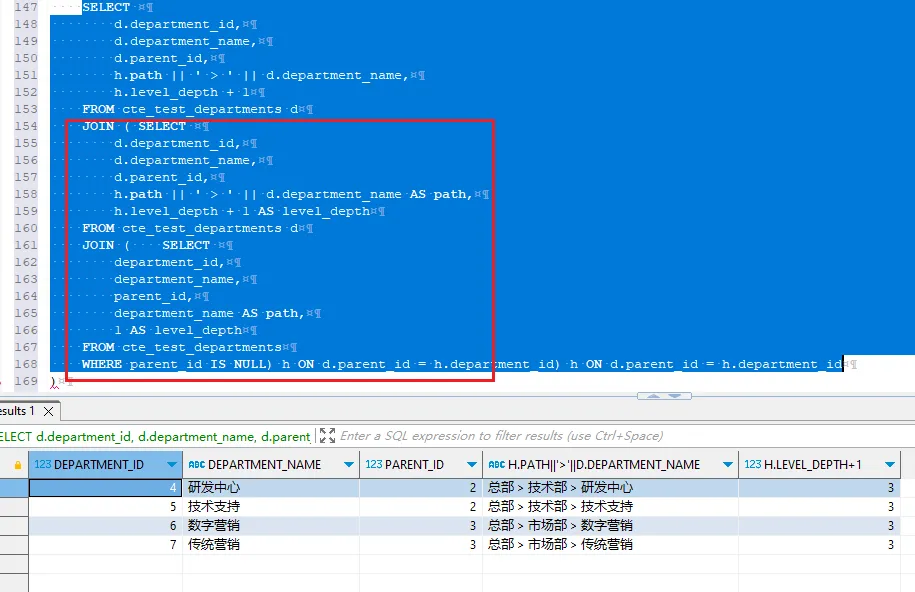Click the cell 数字营销

[271, 525]
